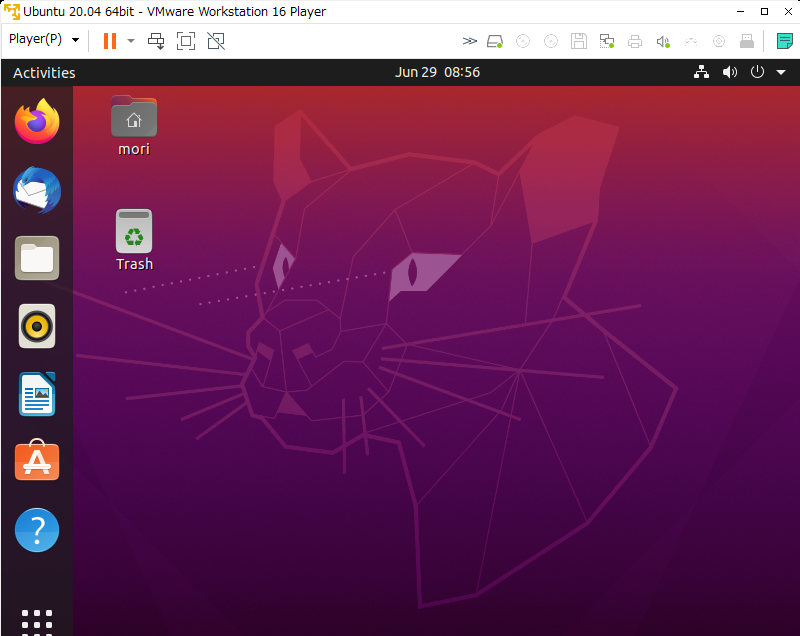
Task: Launch Firefox from the dock
Action: pyautogui.click(x=37, y=121)
